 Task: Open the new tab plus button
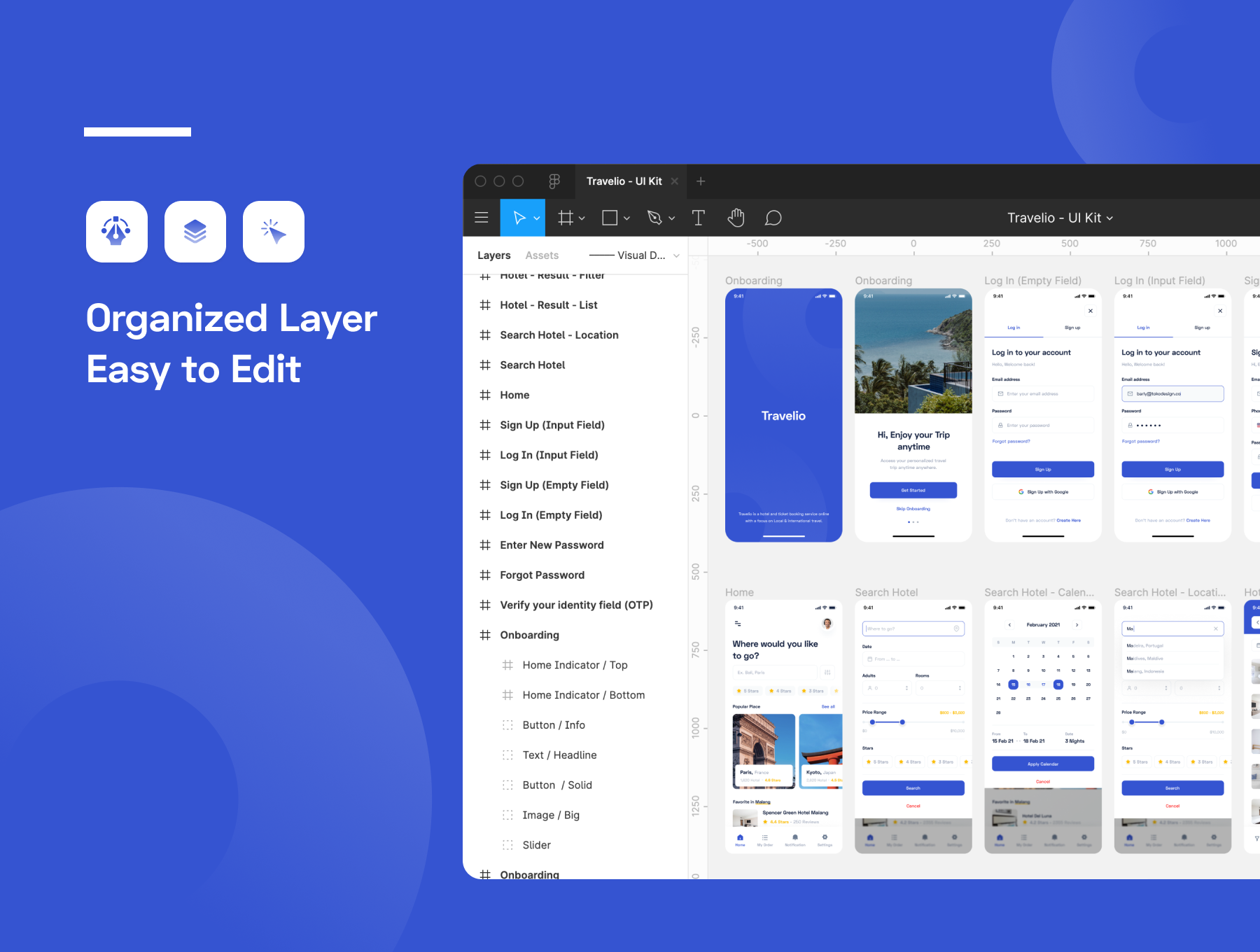(x=701, y=181)
